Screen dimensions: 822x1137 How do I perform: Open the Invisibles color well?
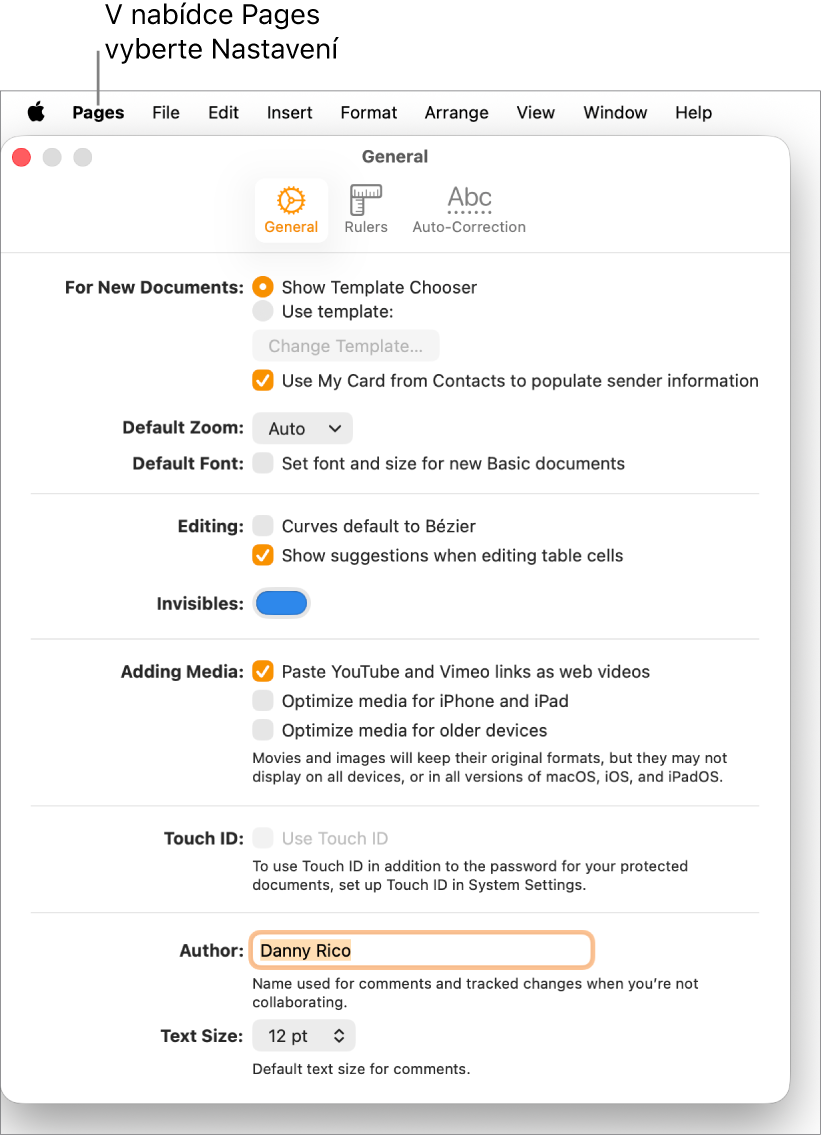(281, 603)
